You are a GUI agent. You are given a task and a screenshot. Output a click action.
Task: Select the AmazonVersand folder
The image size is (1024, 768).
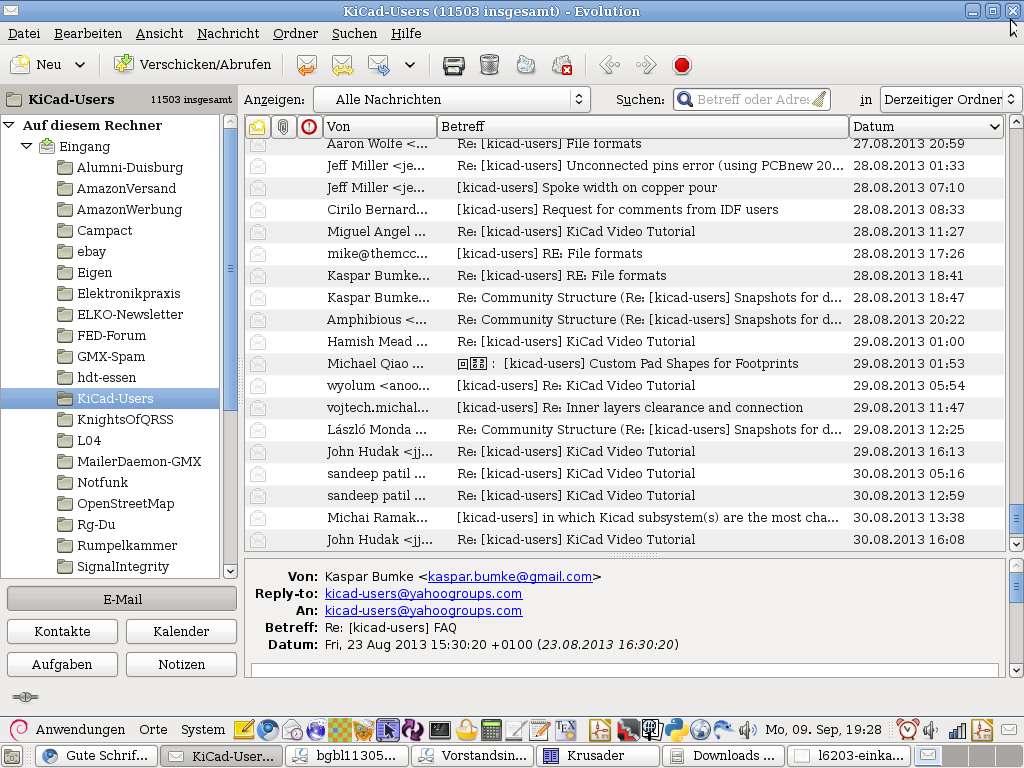tap(126, 188)
